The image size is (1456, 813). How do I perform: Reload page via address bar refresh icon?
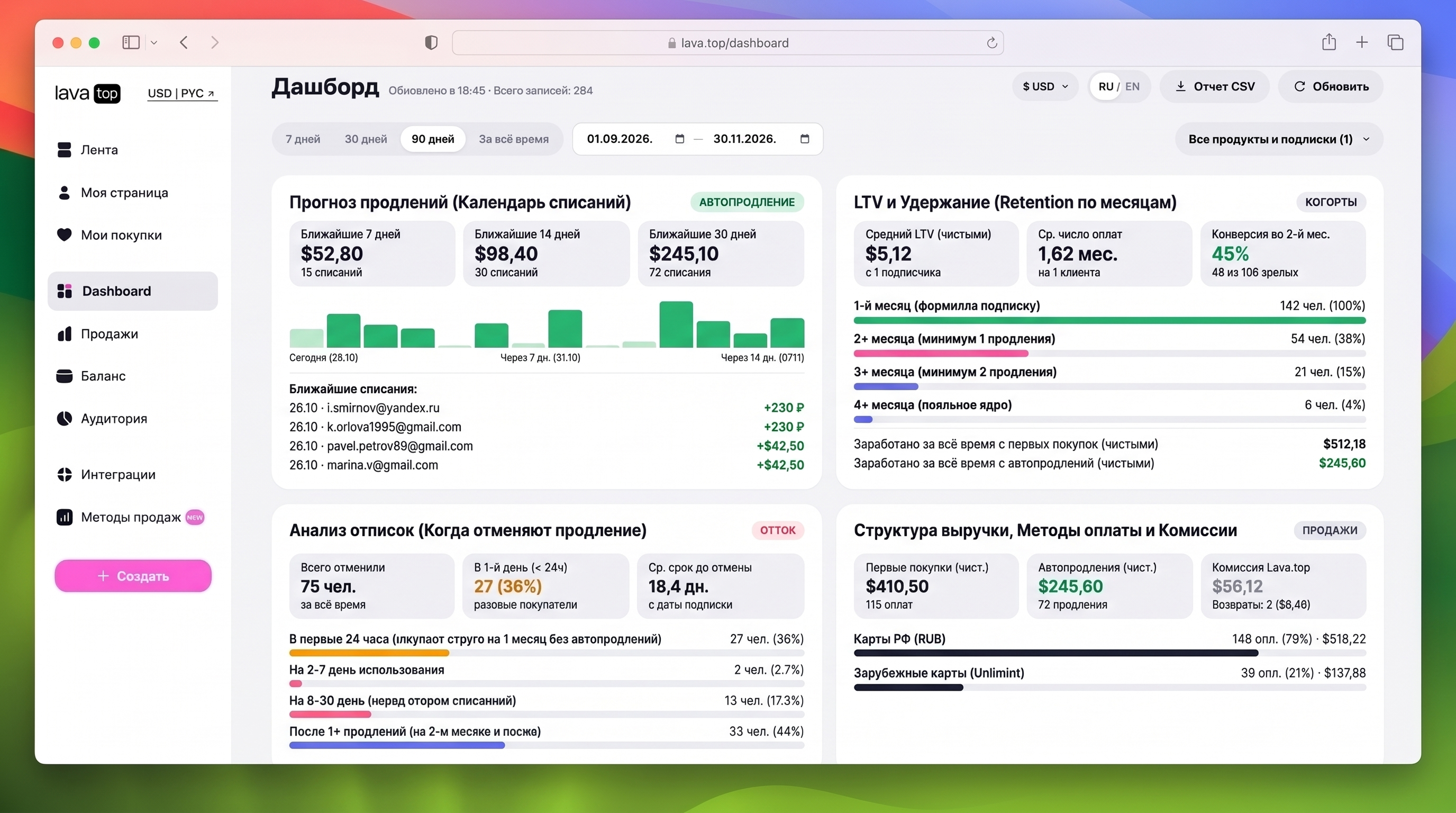coord(992,43)
